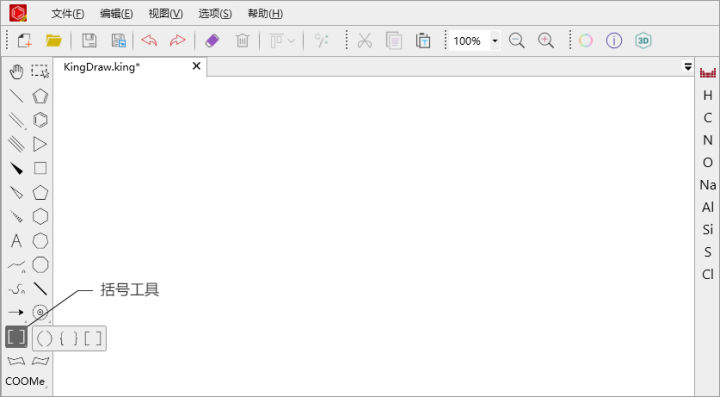Open the zoom percentage dropdown arrow

tap(495, 41)
